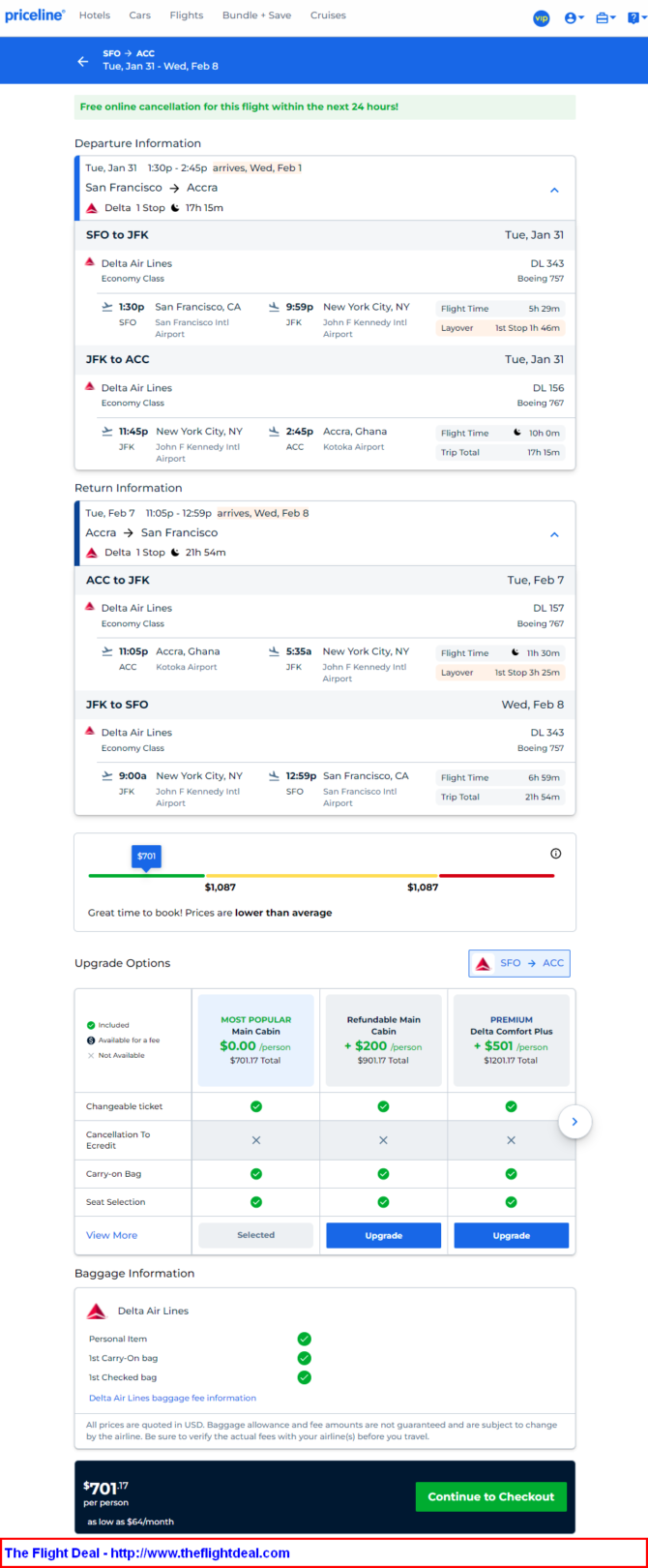Image resolution: width=648 pixels, height=1568 pixels.
Task: Upgrade to Delta Comfort Plus
Action: click(512, 1235)
